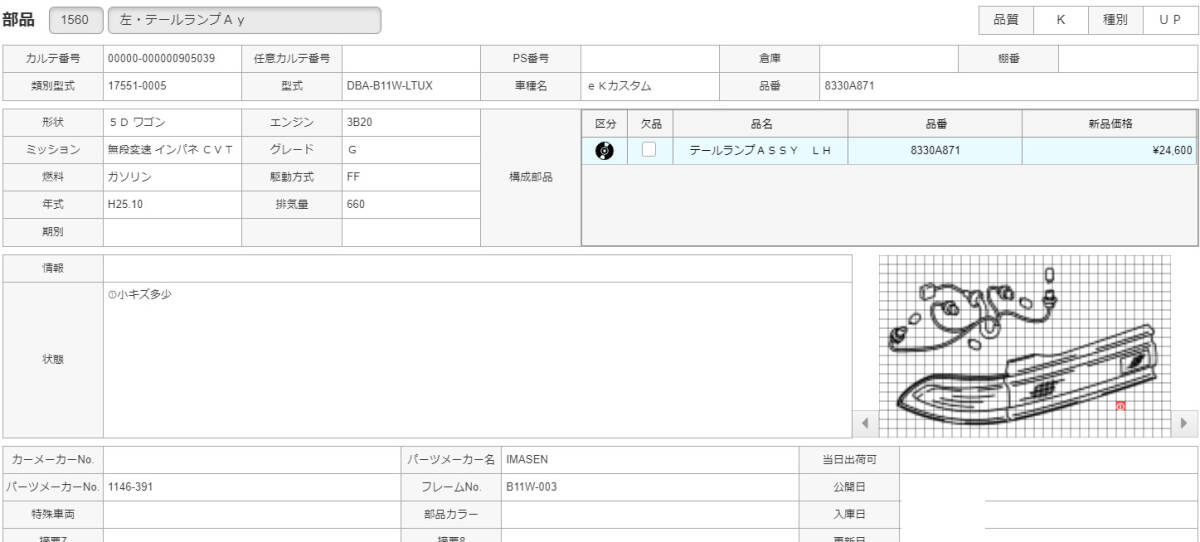Click 欠品 column header
The height and width of the screenshot is (542, 1200).
point(651,124)
